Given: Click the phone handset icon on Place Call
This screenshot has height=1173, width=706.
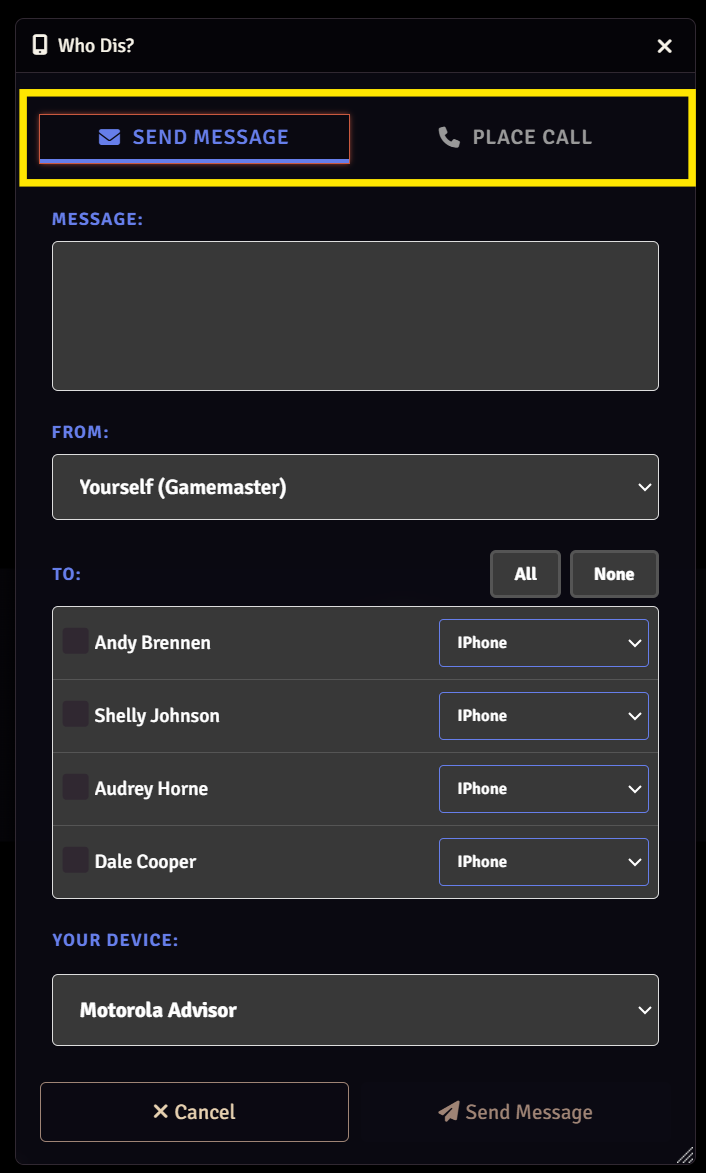Looking at the screenshot, I should point(449,137).
